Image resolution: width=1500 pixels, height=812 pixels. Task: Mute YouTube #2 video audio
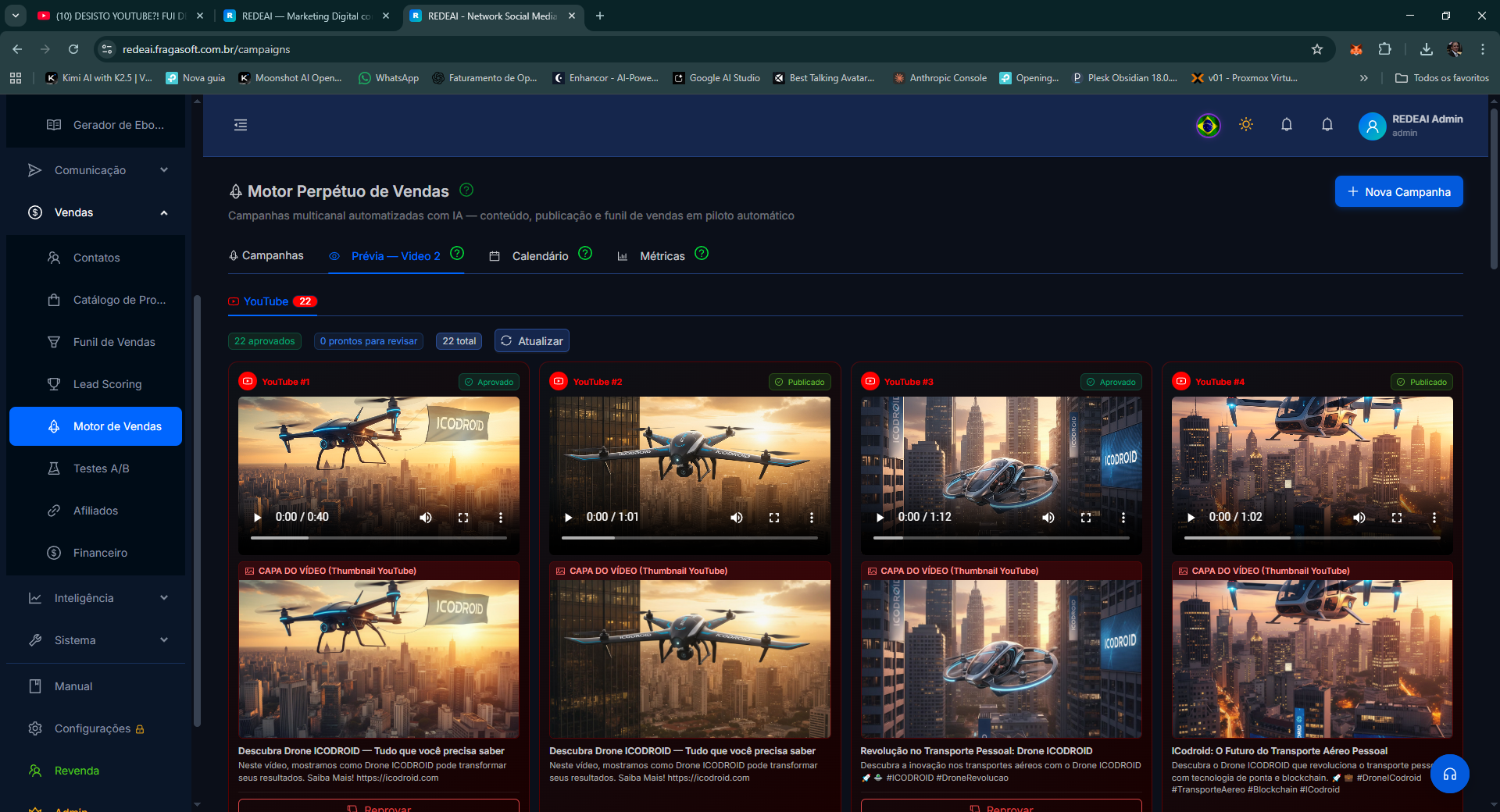(x=737, y=517)
